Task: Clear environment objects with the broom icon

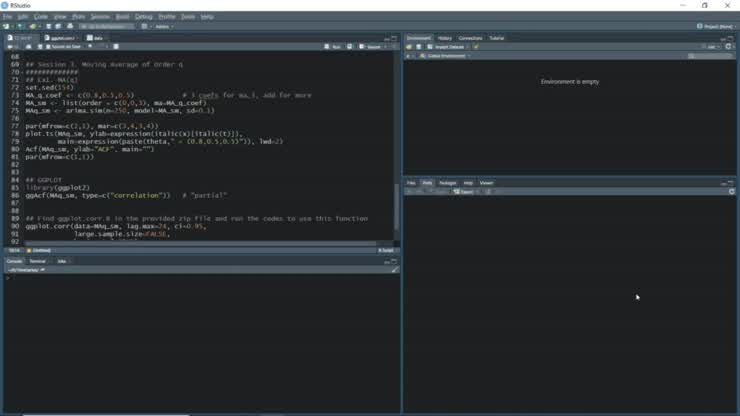Action: pos(476,47)
